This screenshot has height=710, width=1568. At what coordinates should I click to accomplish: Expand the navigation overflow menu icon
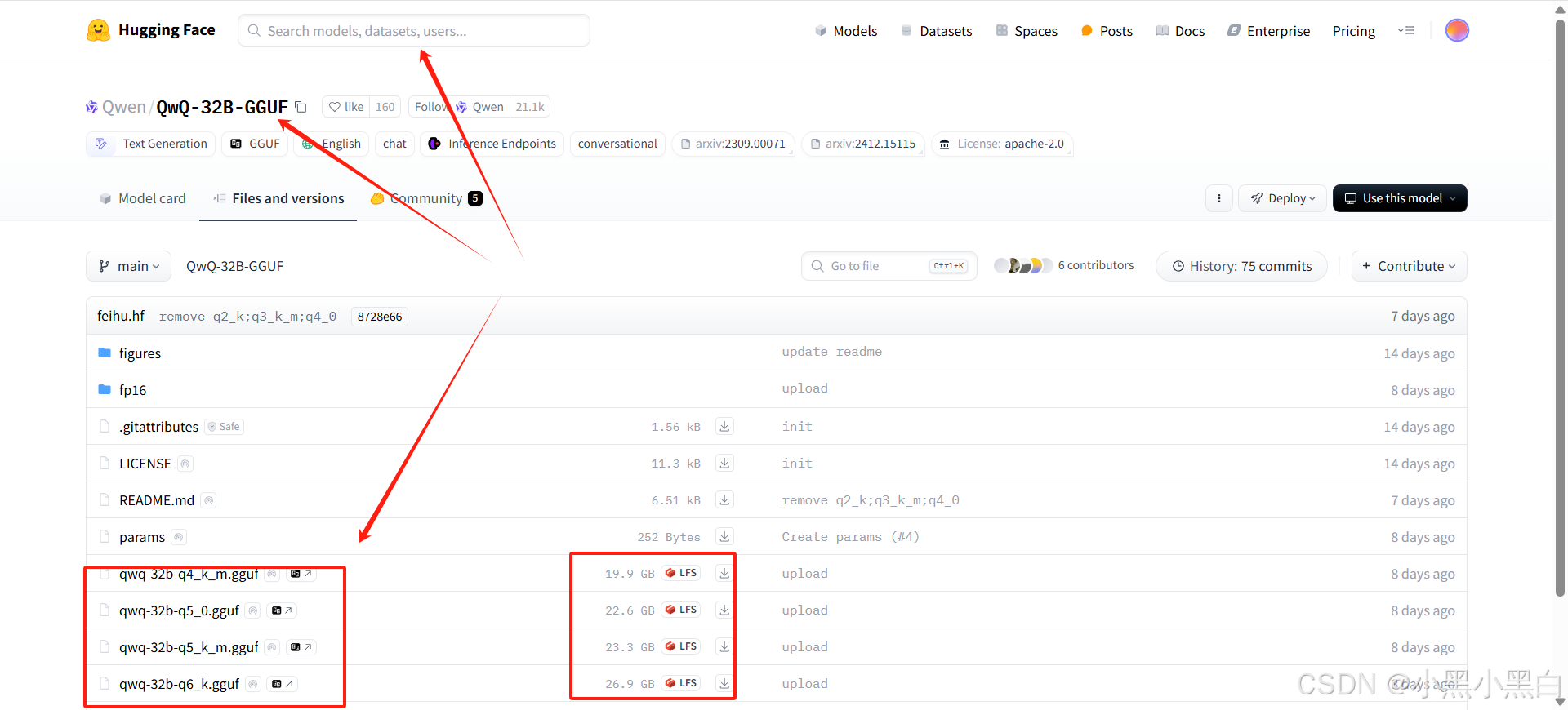click(x=1406, y=30)
